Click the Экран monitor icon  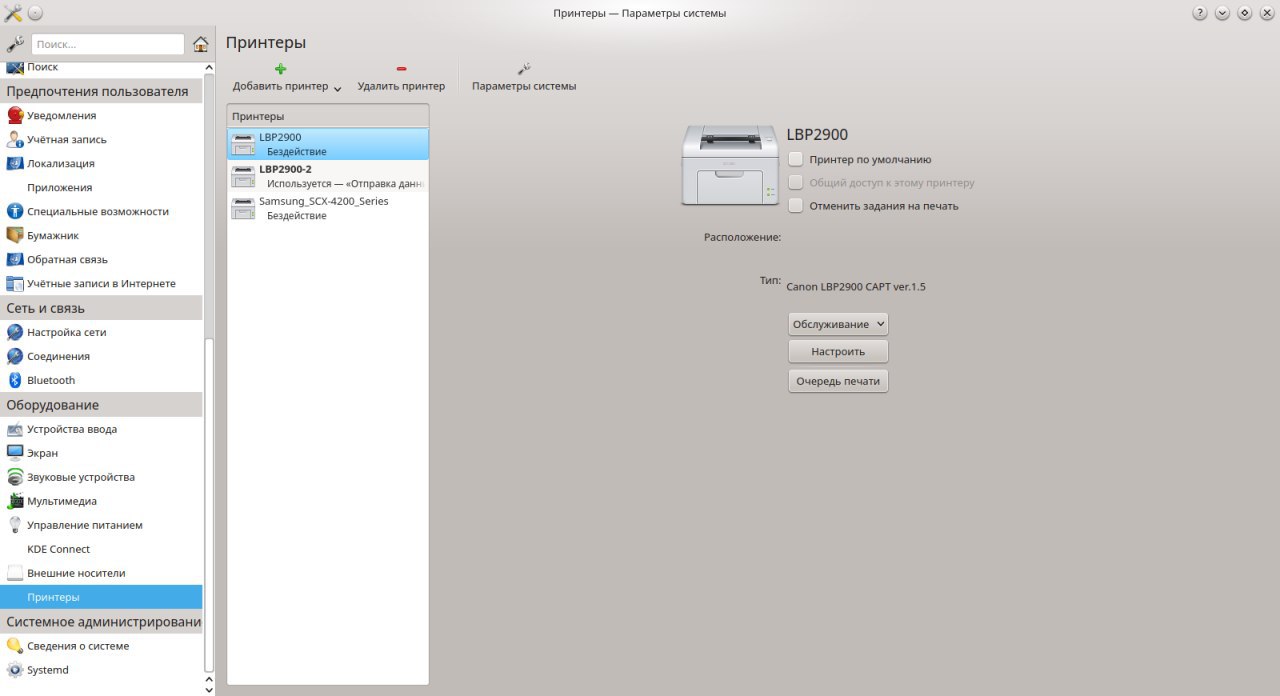coord(15,453)
